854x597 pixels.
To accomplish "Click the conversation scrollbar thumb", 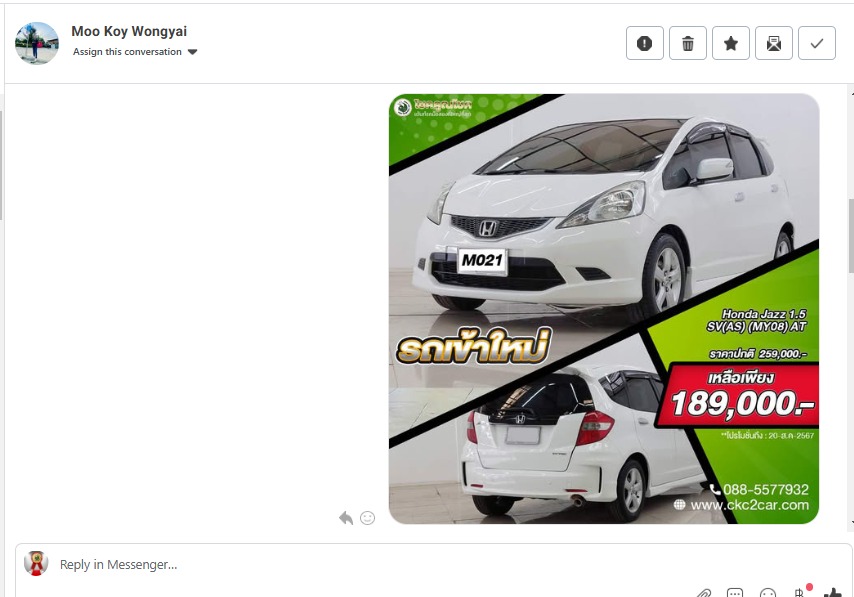I will pos(851,235).
